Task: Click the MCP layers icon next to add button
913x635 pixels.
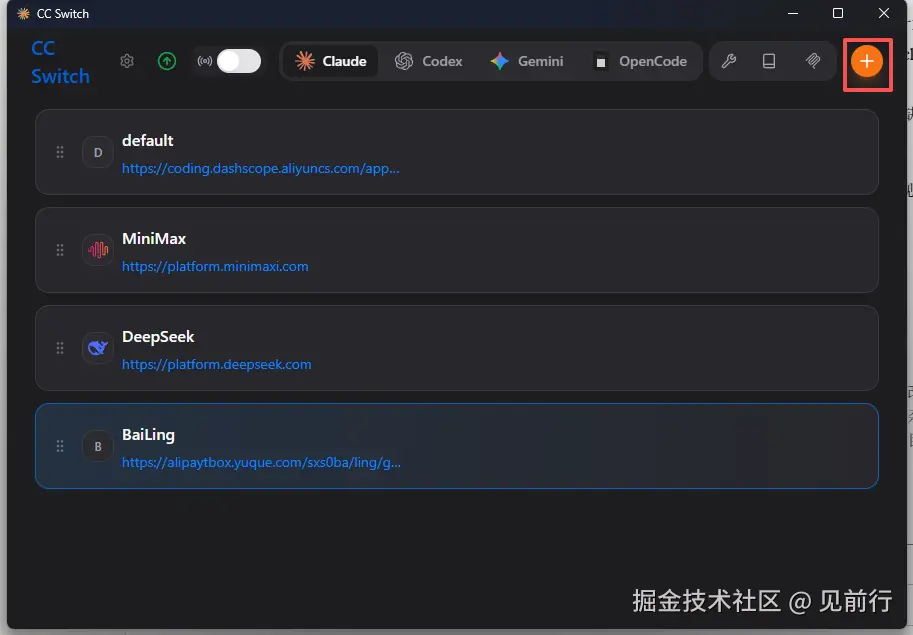Action: tap(813, 61)
